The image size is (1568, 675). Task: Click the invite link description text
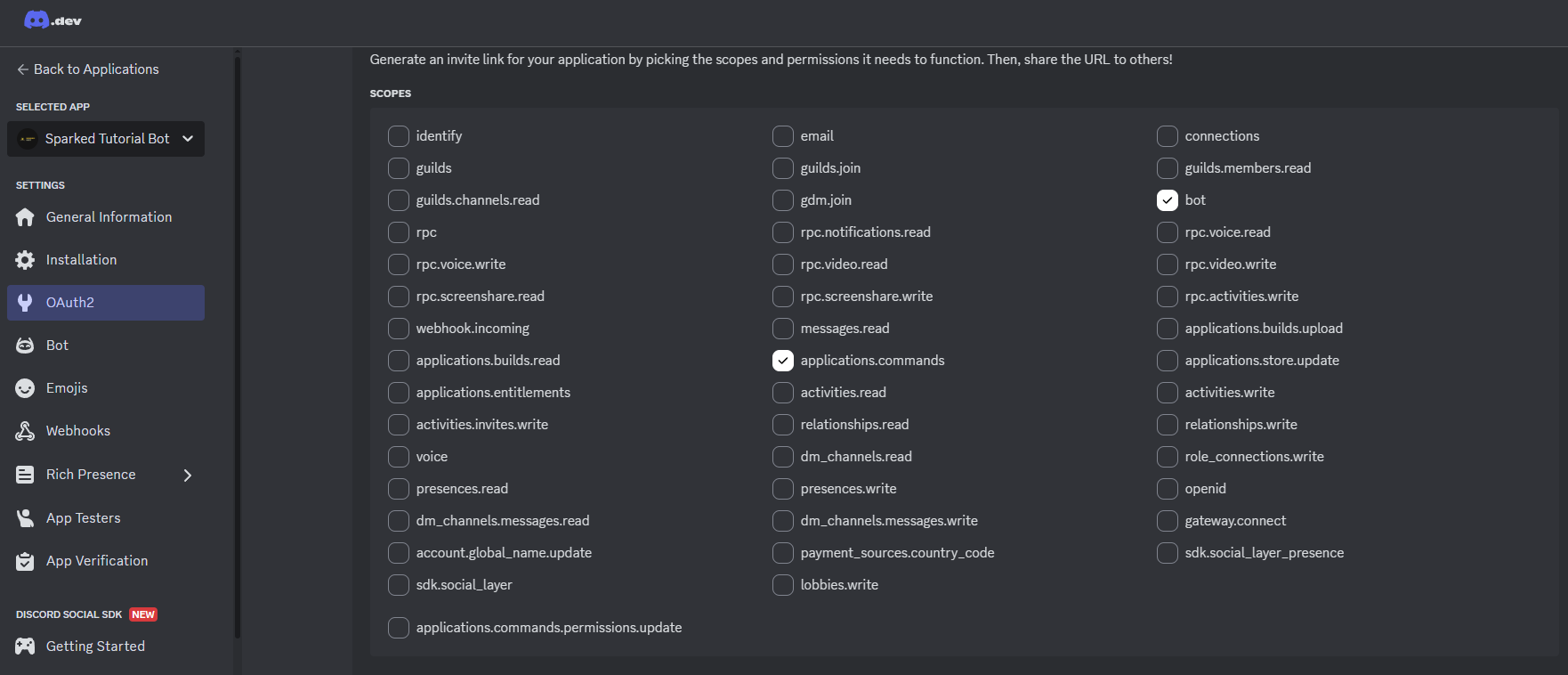[x=771, y=60]
